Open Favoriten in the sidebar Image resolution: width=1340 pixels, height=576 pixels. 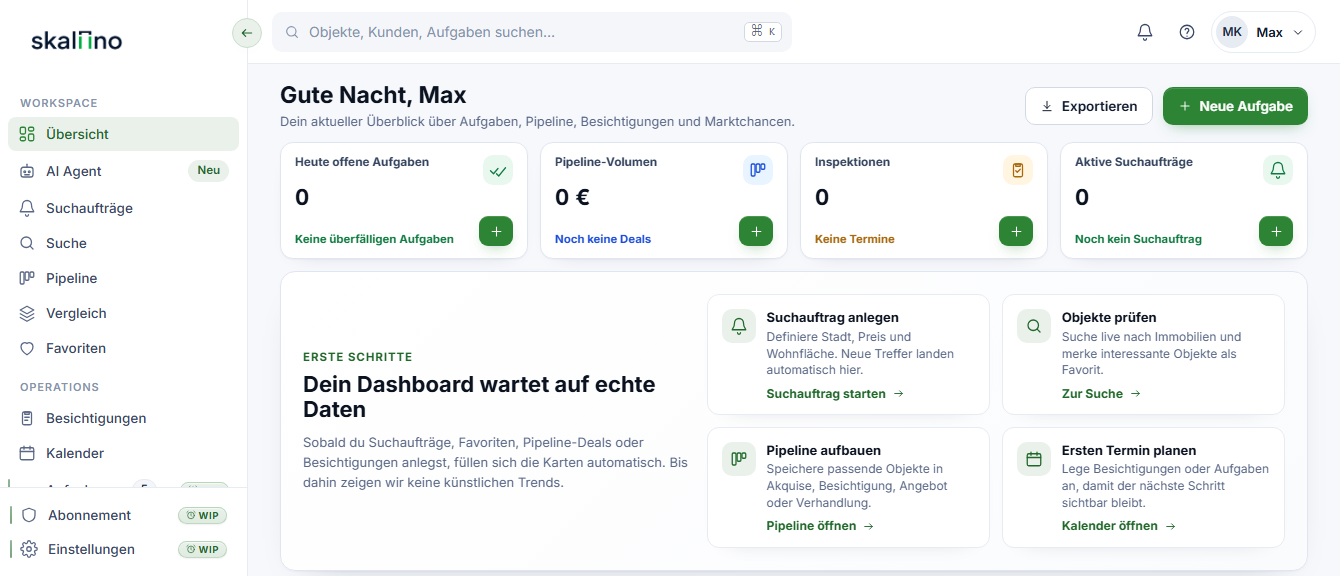coord(123,348)
